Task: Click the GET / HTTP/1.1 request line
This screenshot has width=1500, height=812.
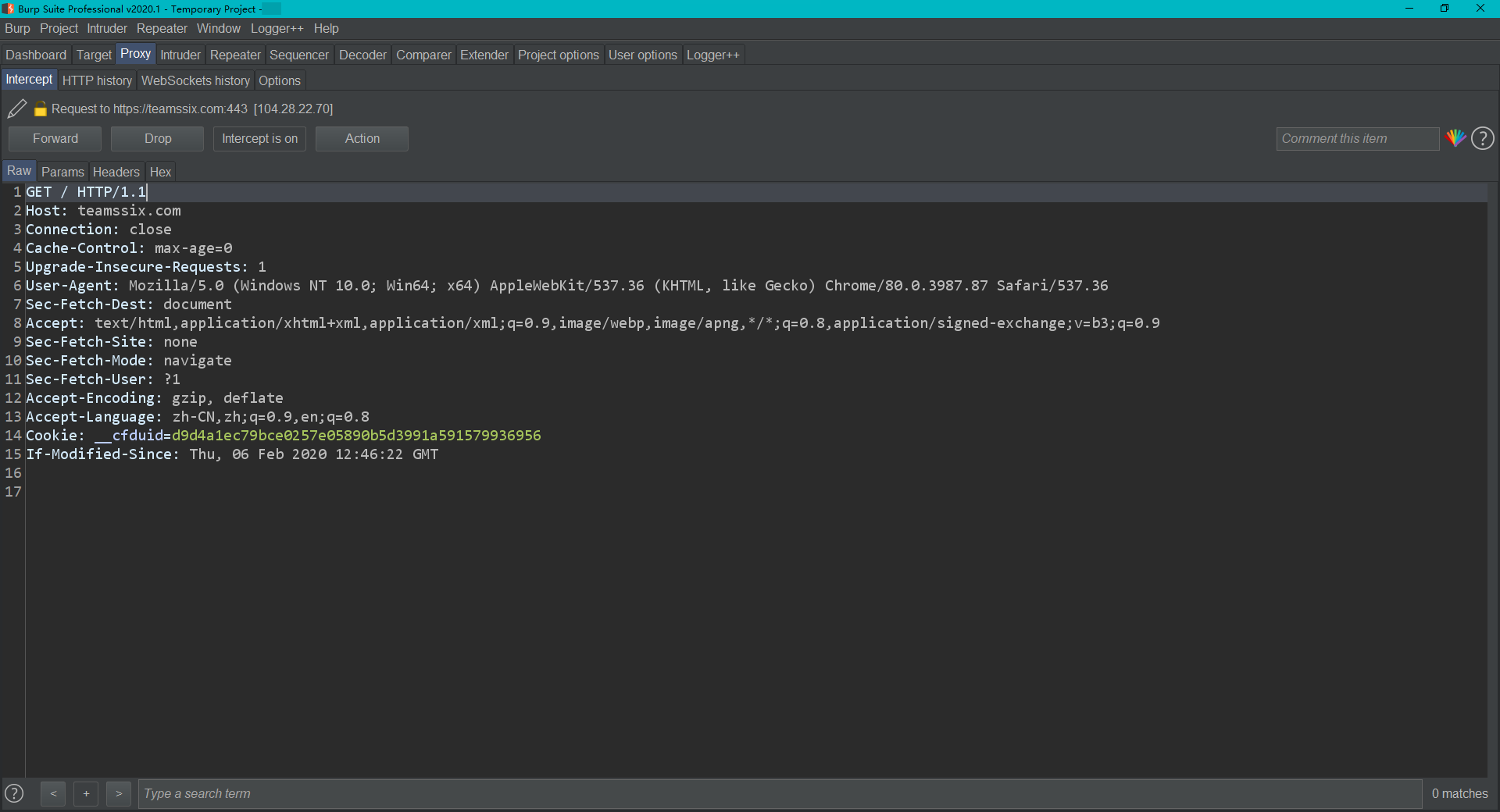Action: pos(86,192)
